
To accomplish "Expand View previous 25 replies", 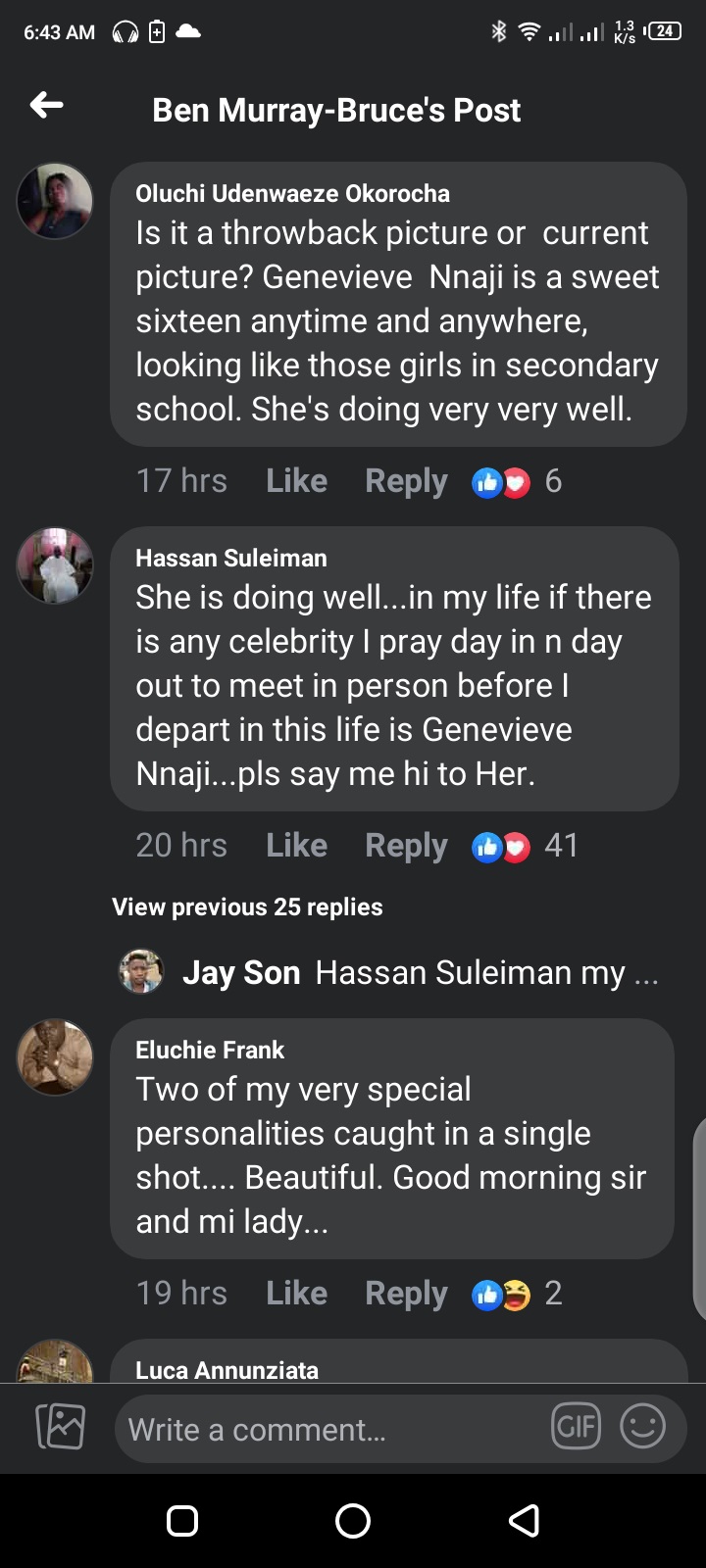I will coord(247,907).
